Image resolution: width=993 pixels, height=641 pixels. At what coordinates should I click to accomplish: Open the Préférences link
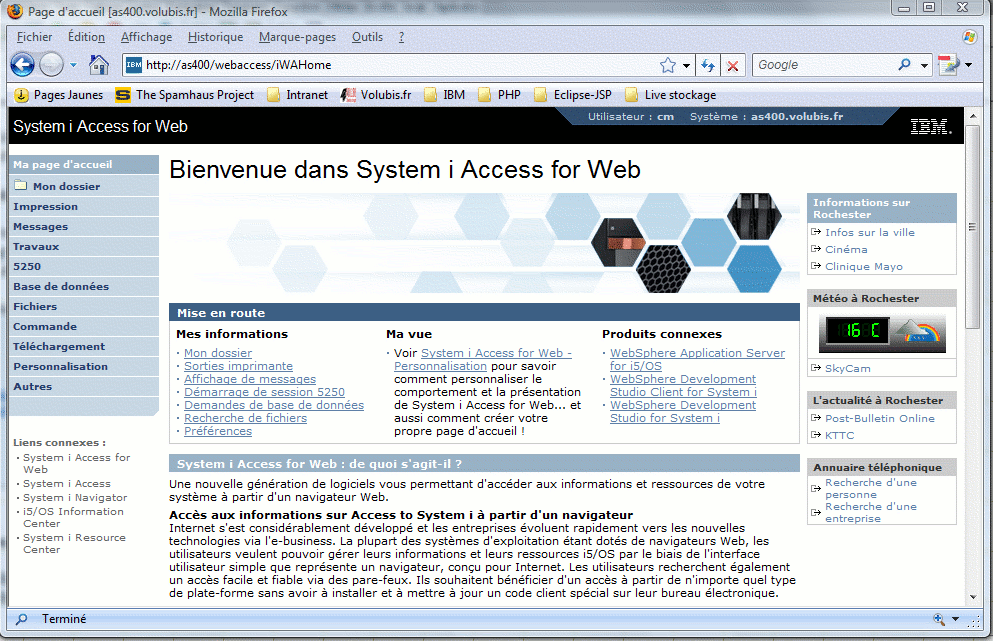pos(217,431)
